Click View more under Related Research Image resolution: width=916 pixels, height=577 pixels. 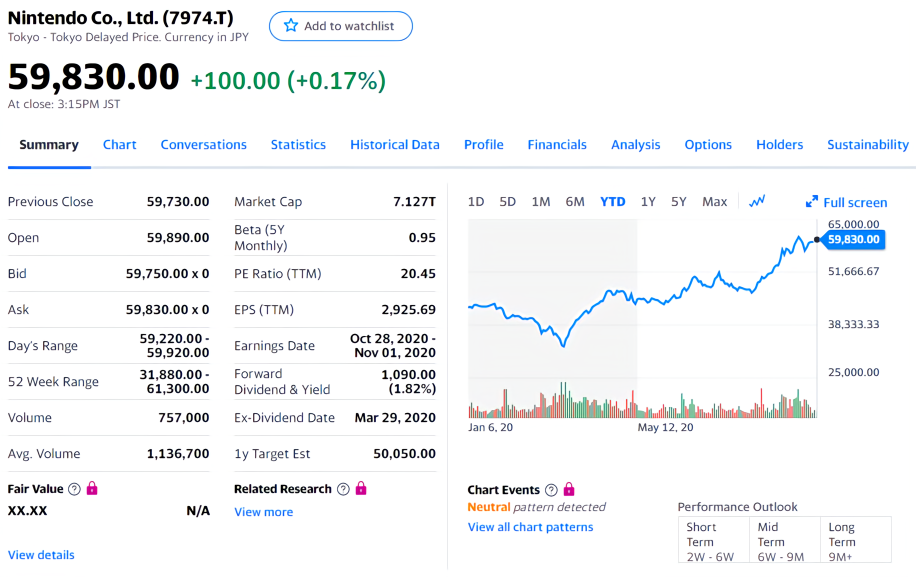click(x=263, y=512)
